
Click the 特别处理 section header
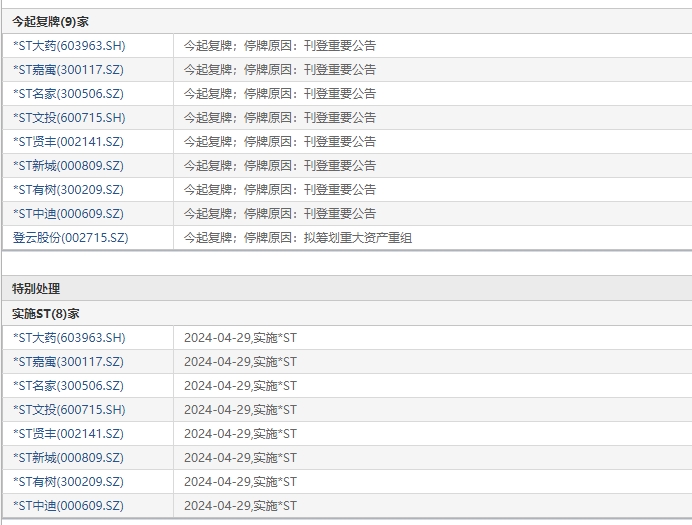point(36,289)
